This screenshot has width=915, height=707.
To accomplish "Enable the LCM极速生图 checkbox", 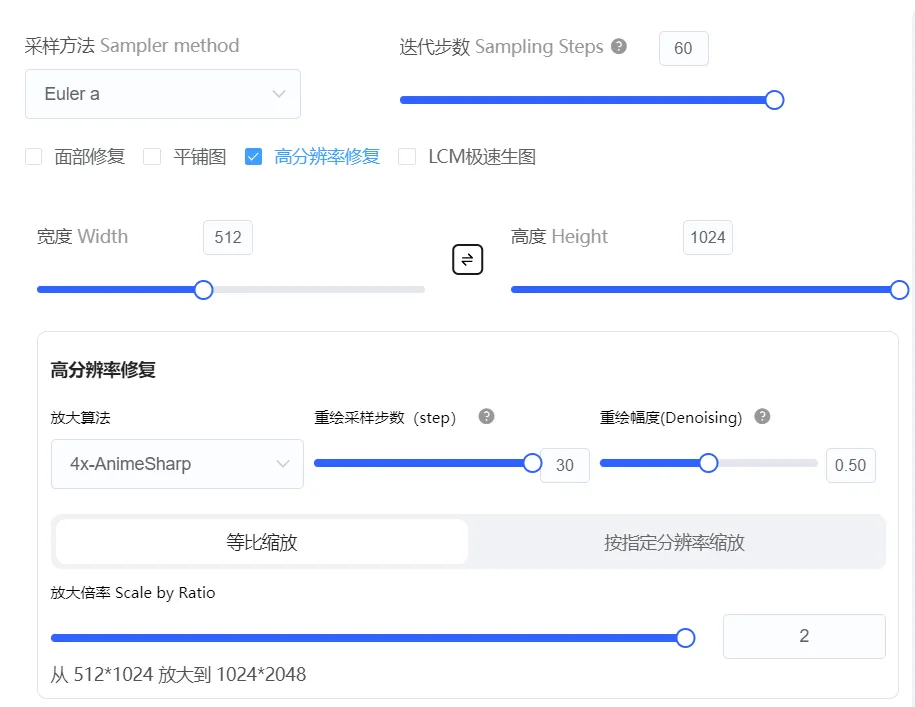I will tap(407, 157).
